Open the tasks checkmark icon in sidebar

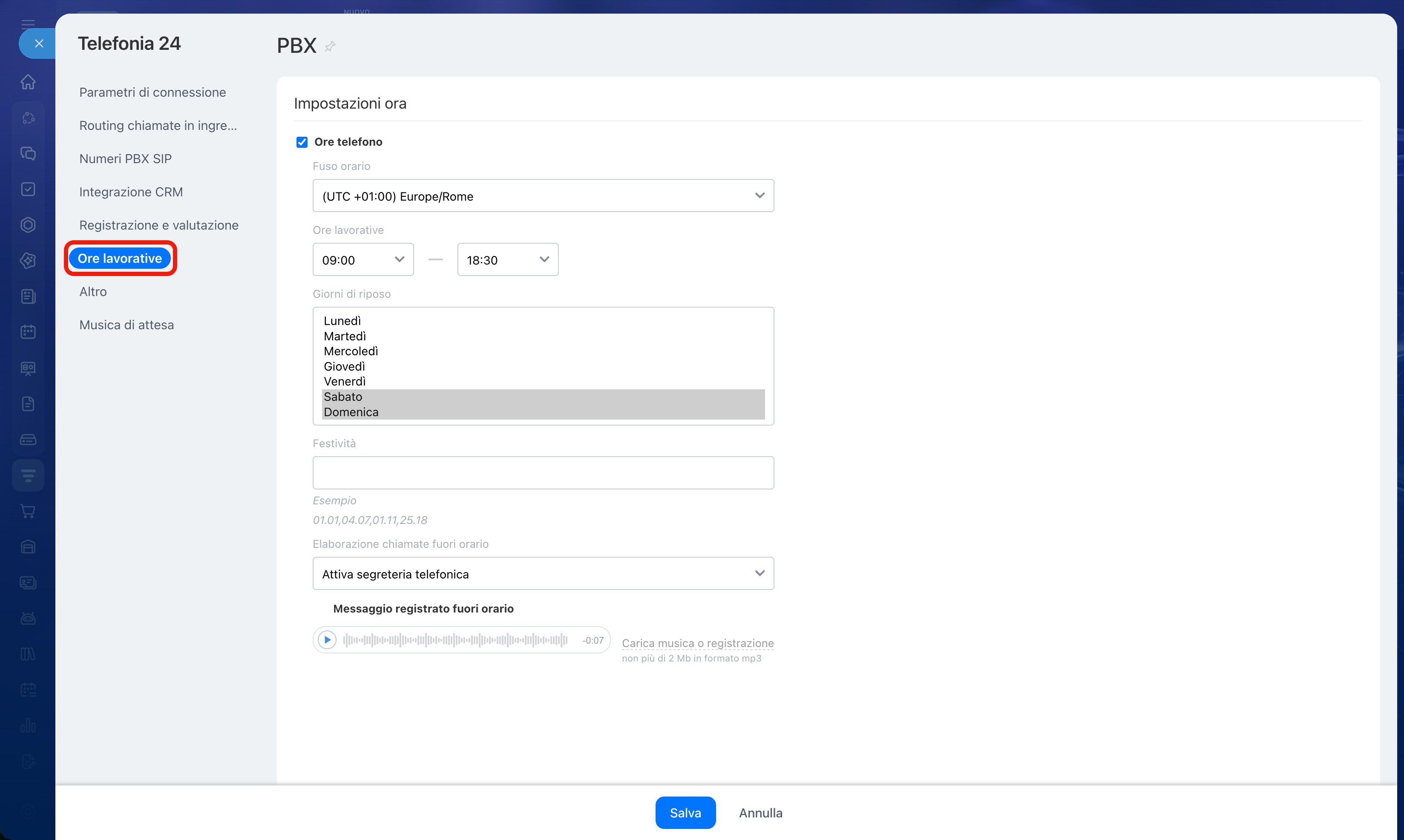coord(28,189)
